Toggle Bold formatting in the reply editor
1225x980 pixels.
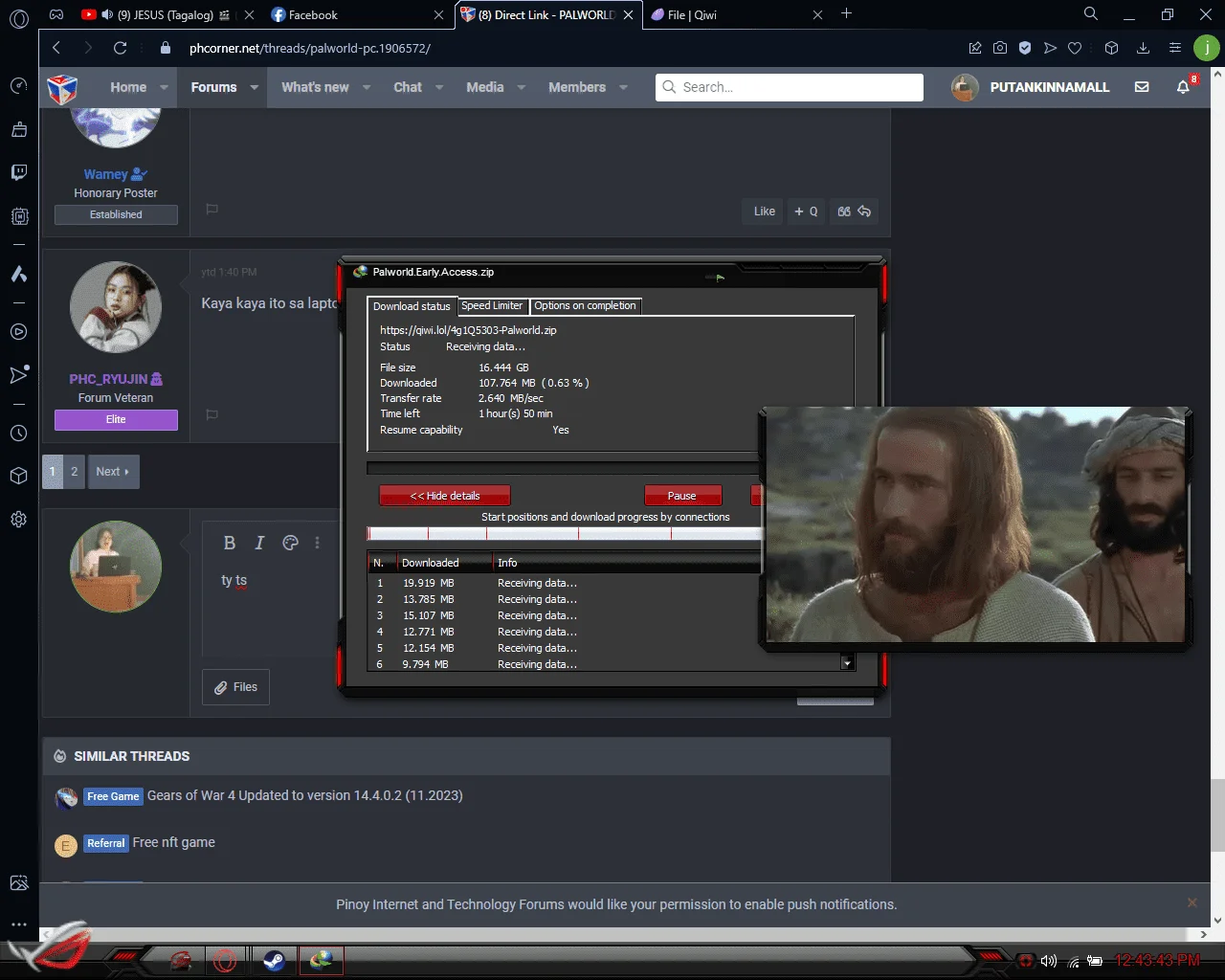tap(230, 543)
